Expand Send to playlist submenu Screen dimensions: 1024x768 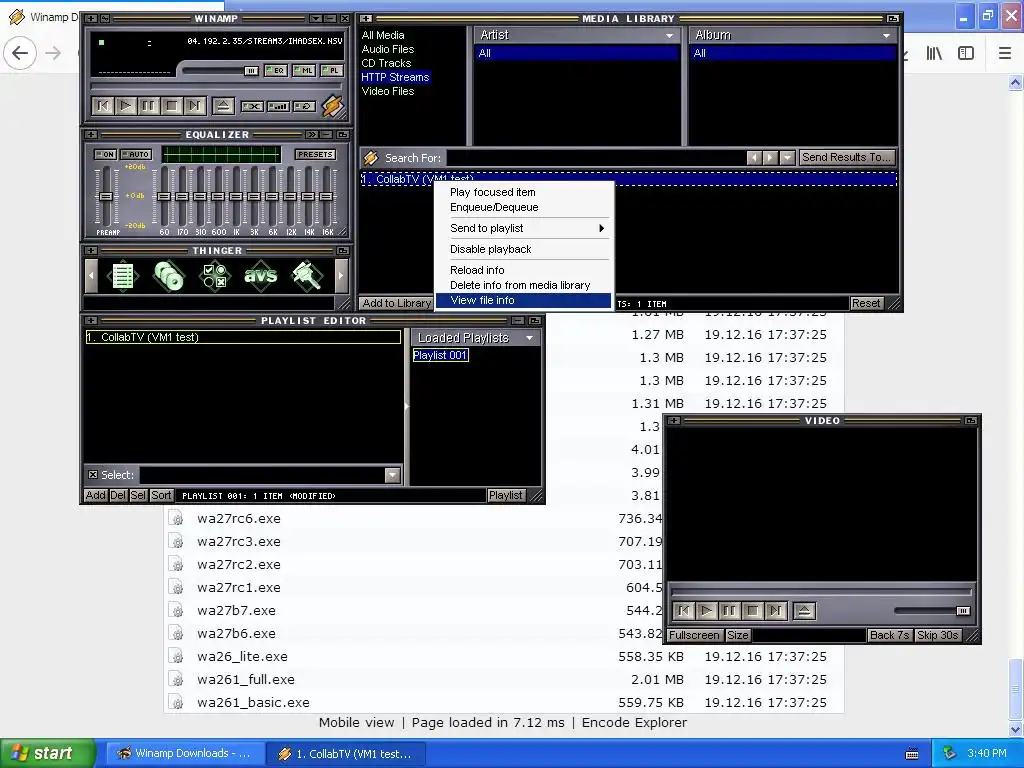click(524, 228)
